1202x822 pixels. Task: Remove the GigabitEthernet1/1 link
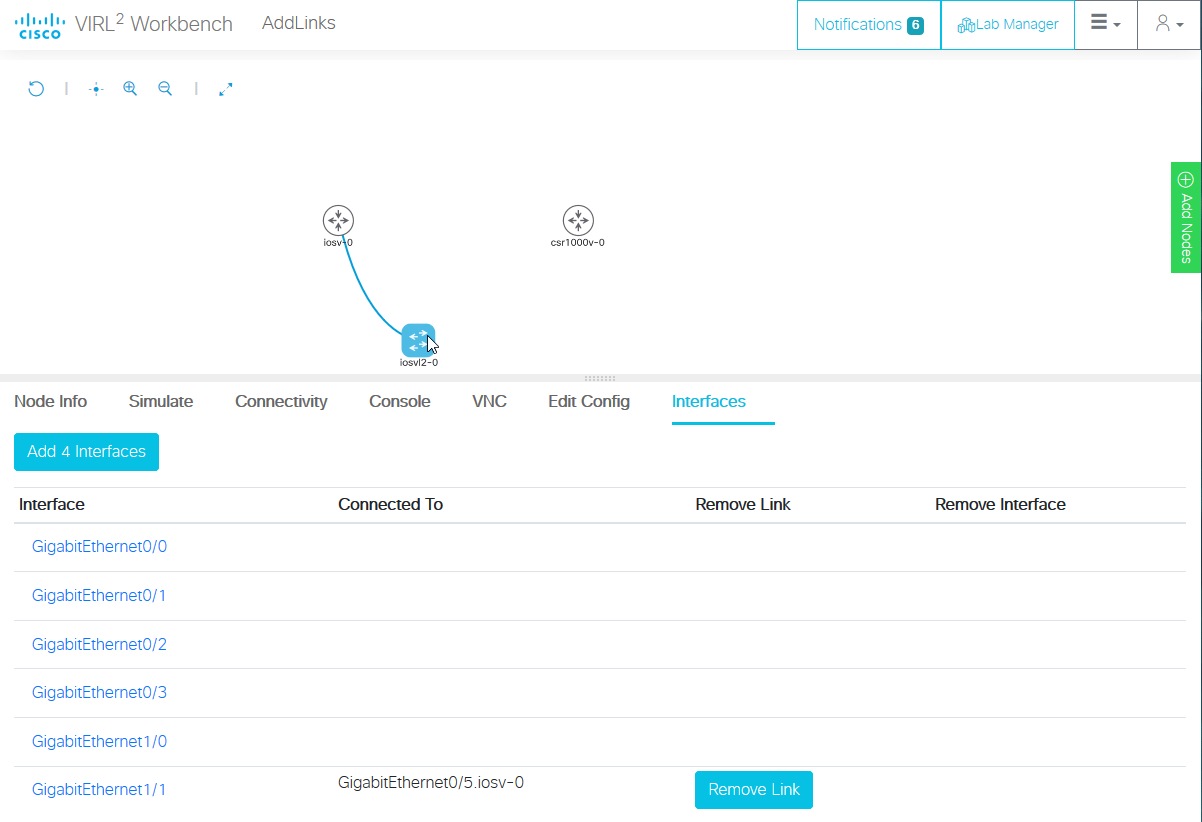(753, 789)
